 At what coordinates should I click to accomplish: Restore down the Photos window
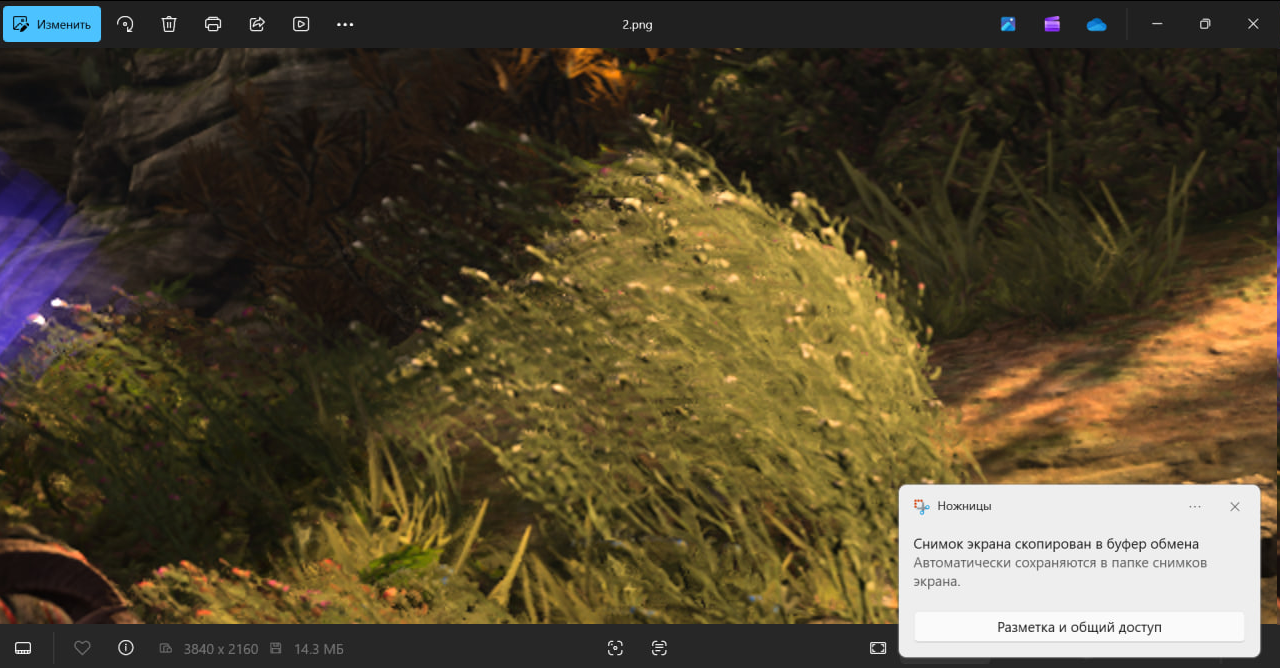1205,24
